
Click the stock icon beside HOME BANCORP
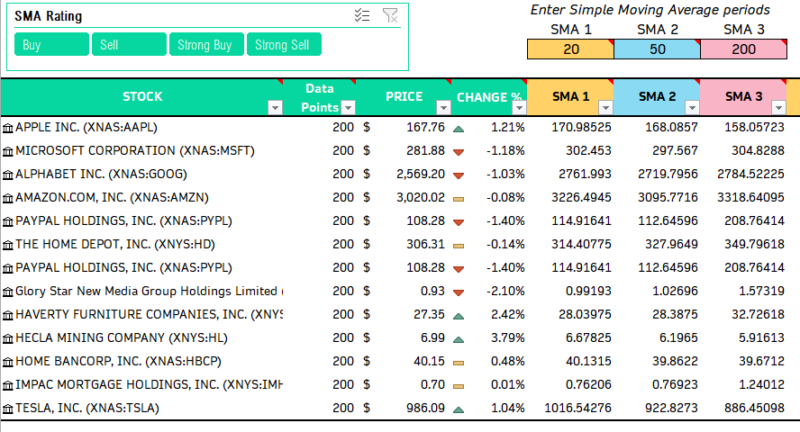8,362
